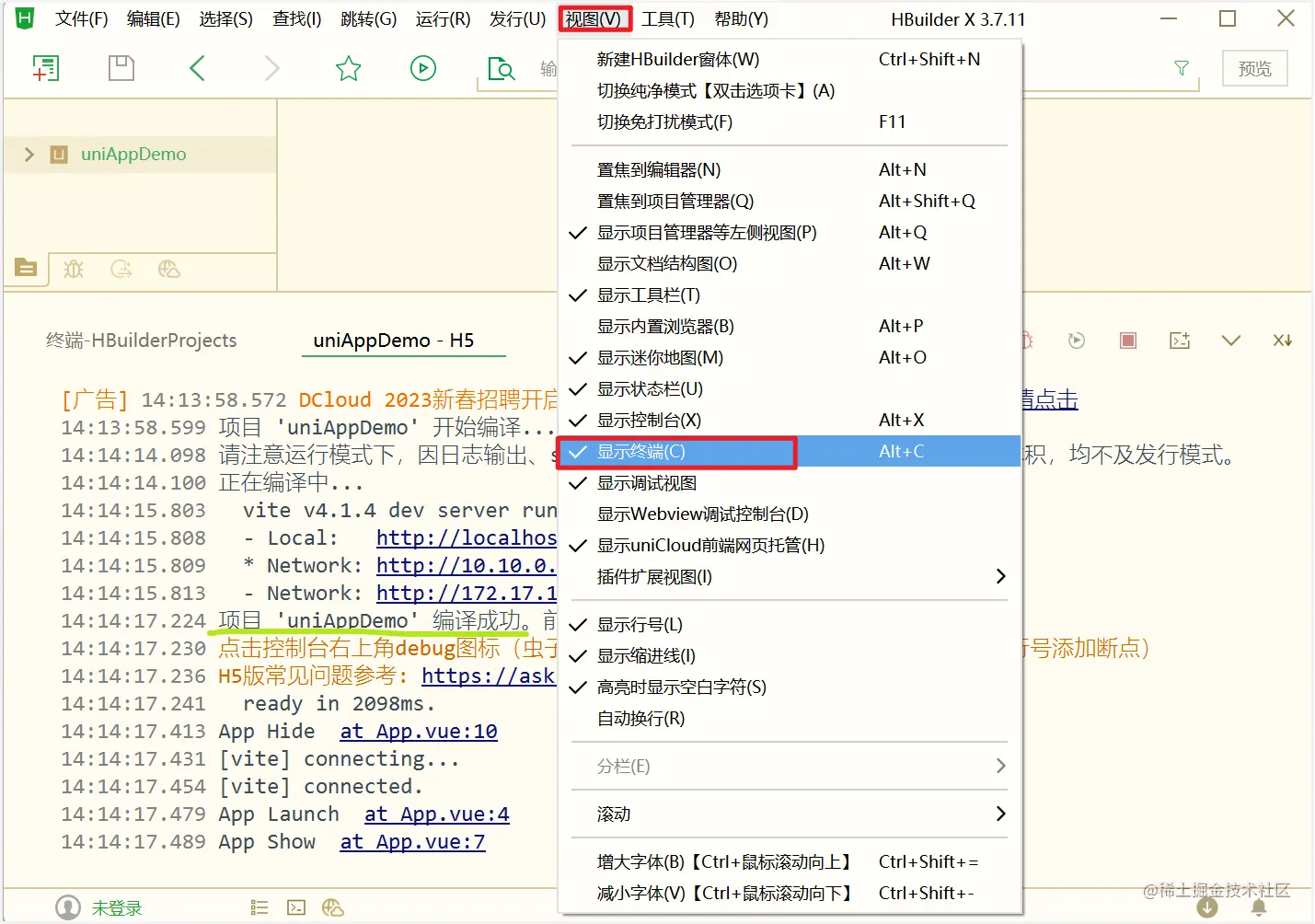Toggle 显示终端(C) option
1315x924 pixels.
(x=790, y=452)
